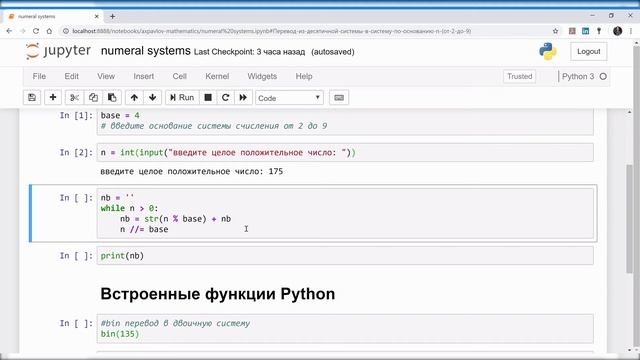Image resolution: width=640 pixels, height=360 pixels.
Task: Open the Help menu
Action: [304, 76]
